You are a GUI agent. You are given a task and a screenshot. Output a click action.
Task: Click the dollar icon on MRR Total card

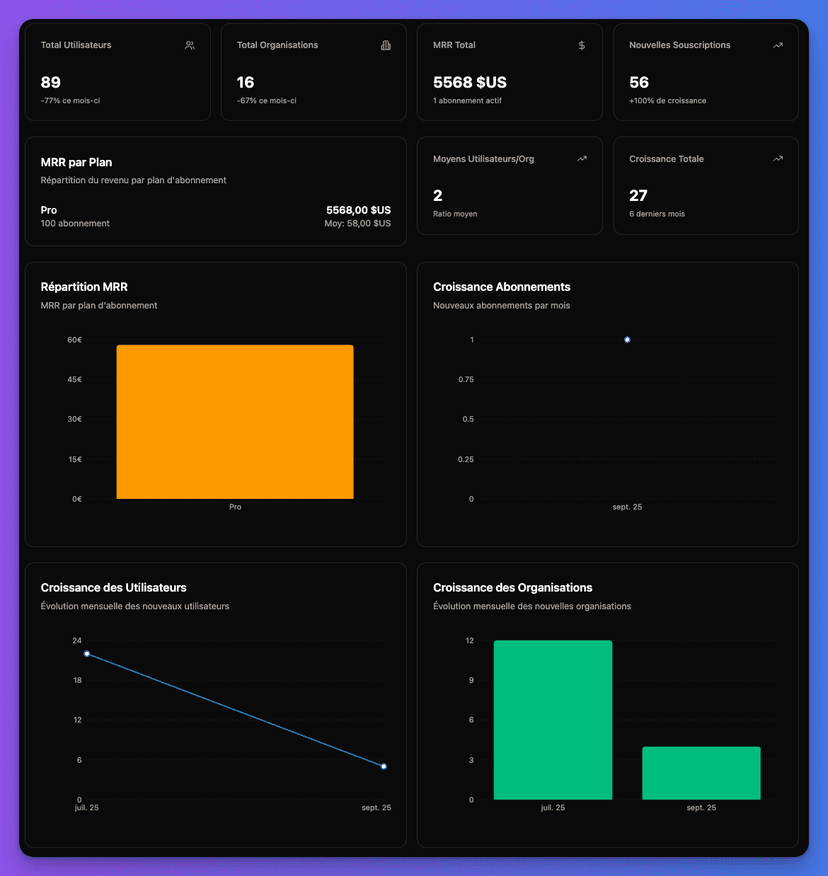[x=581, y=45]
